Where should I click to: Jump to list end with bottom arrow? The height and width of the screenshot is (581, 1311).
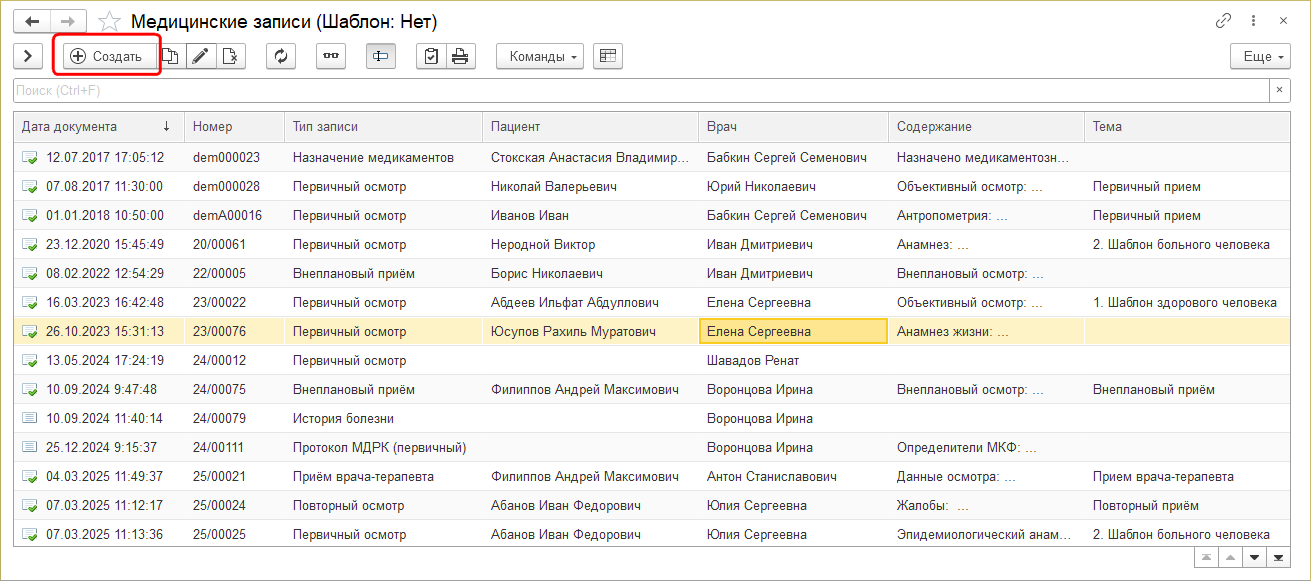1277,557
